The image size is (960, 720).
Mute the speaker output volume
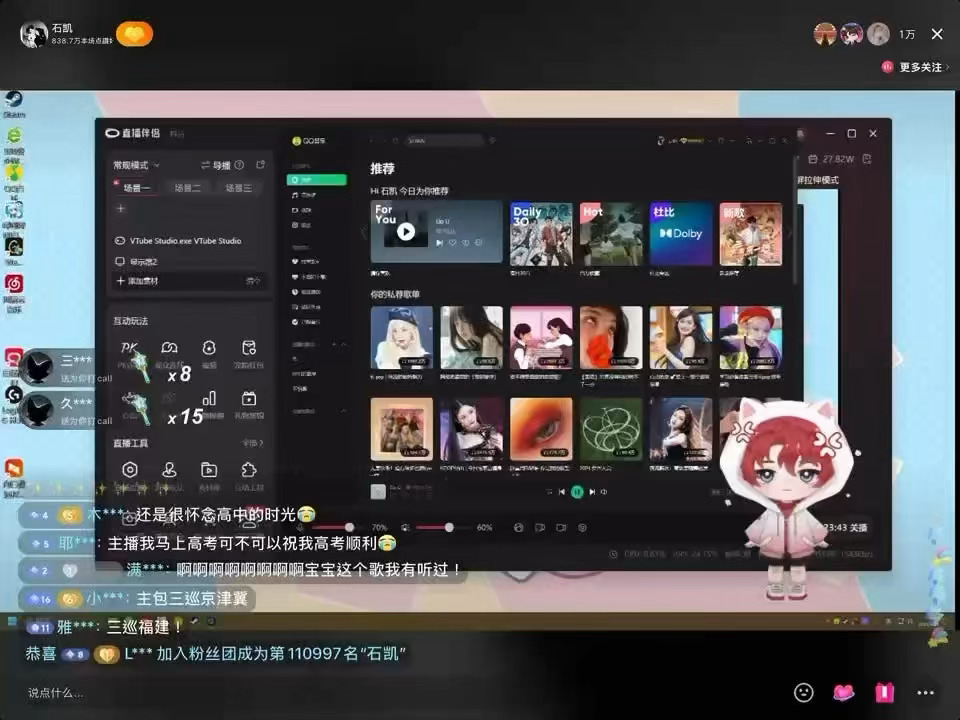pyautogui.click(x=405, y=526)
